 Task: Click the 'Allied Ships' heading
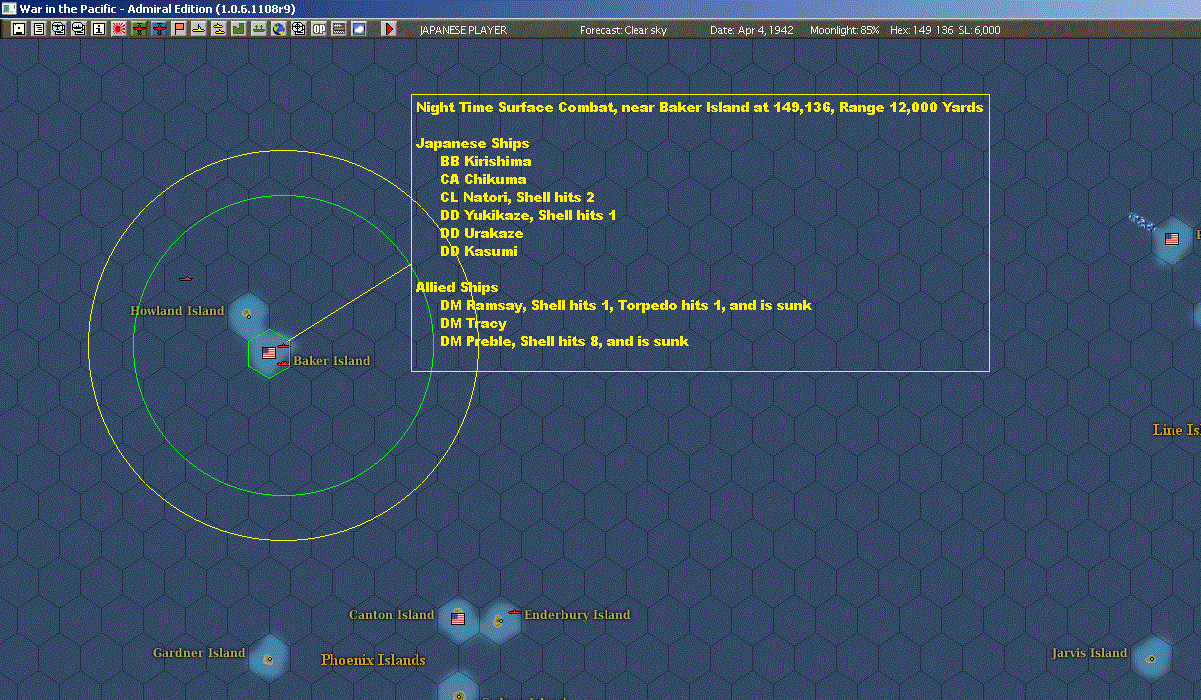tap(457, 287)
